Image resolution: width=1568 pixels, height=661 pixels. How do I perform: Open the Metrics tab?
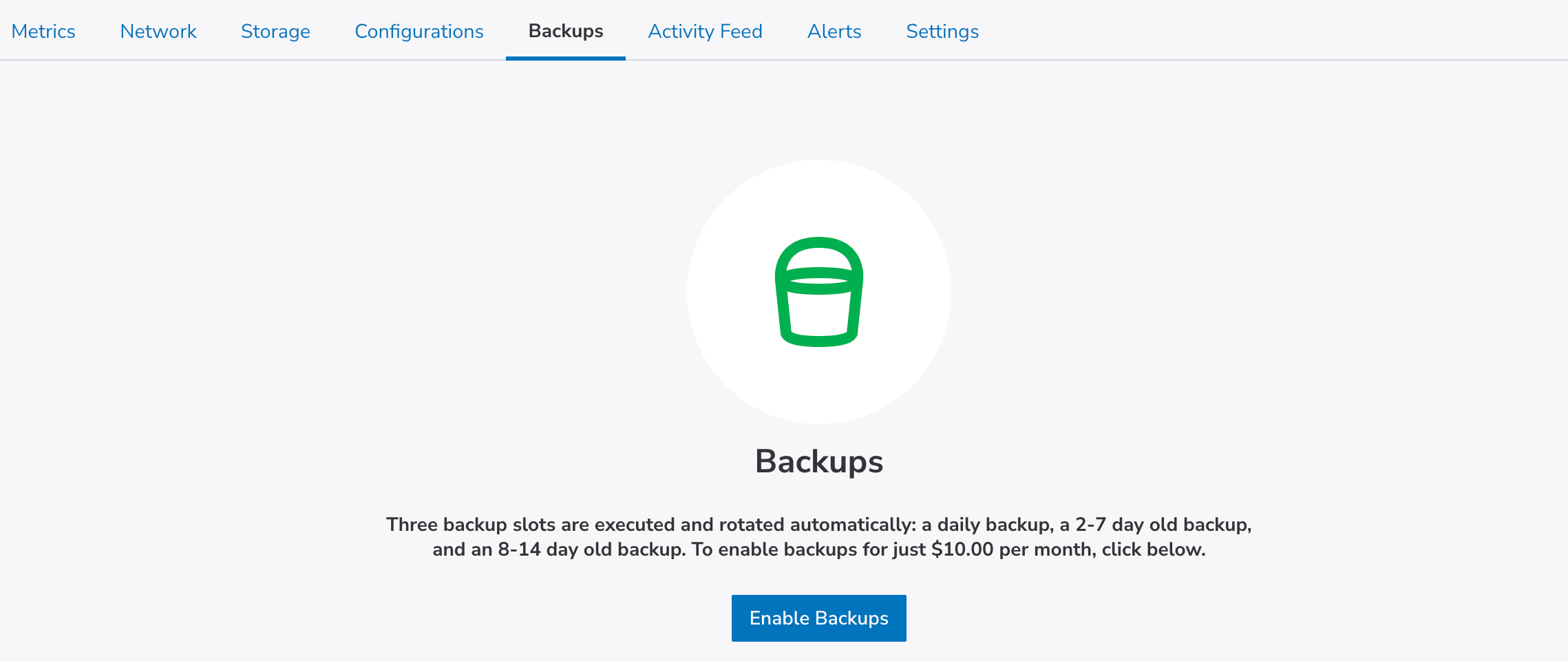point(43,32)
